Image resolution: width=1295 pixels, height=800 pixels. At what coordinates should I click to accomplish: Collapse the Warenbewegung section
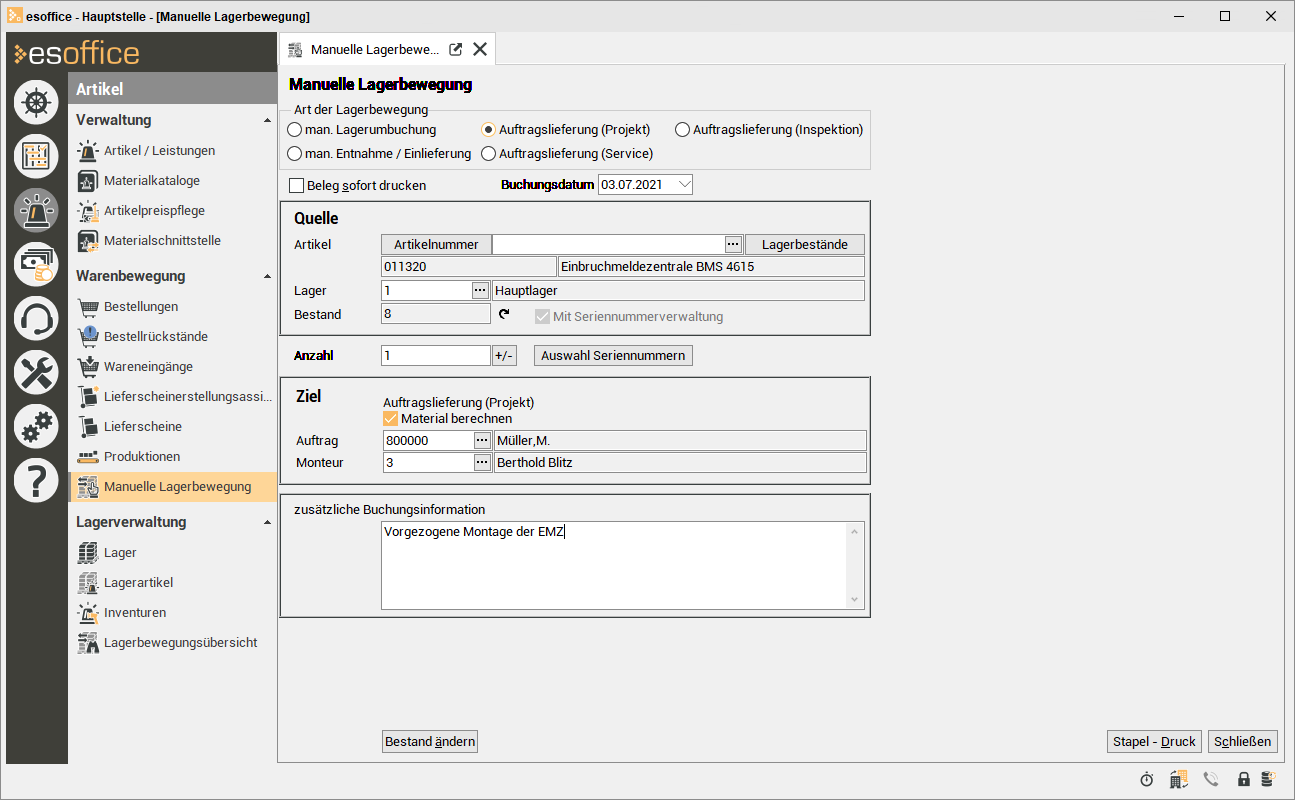[267, 277]
